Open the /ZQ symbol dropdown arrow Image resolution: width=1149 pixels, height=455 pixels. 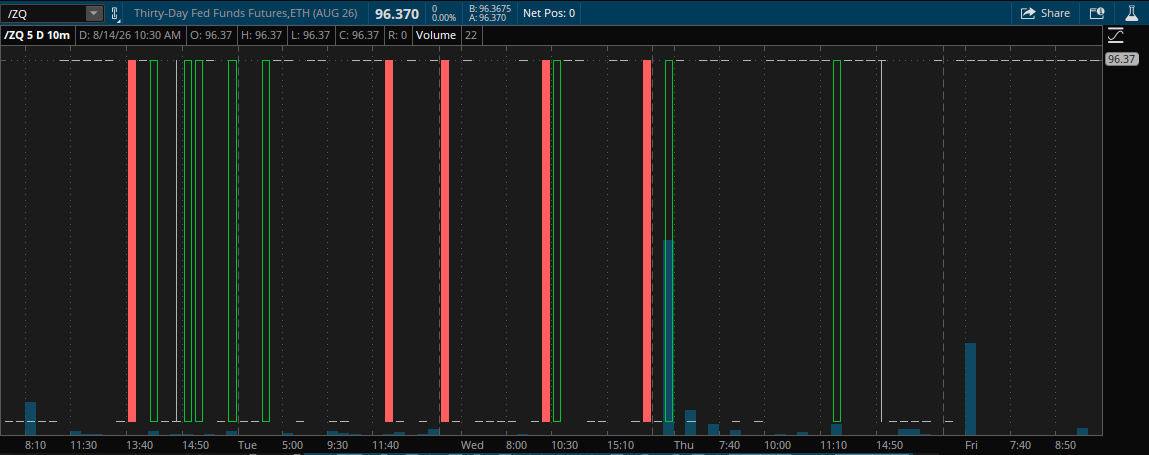(x=95, y=13)
